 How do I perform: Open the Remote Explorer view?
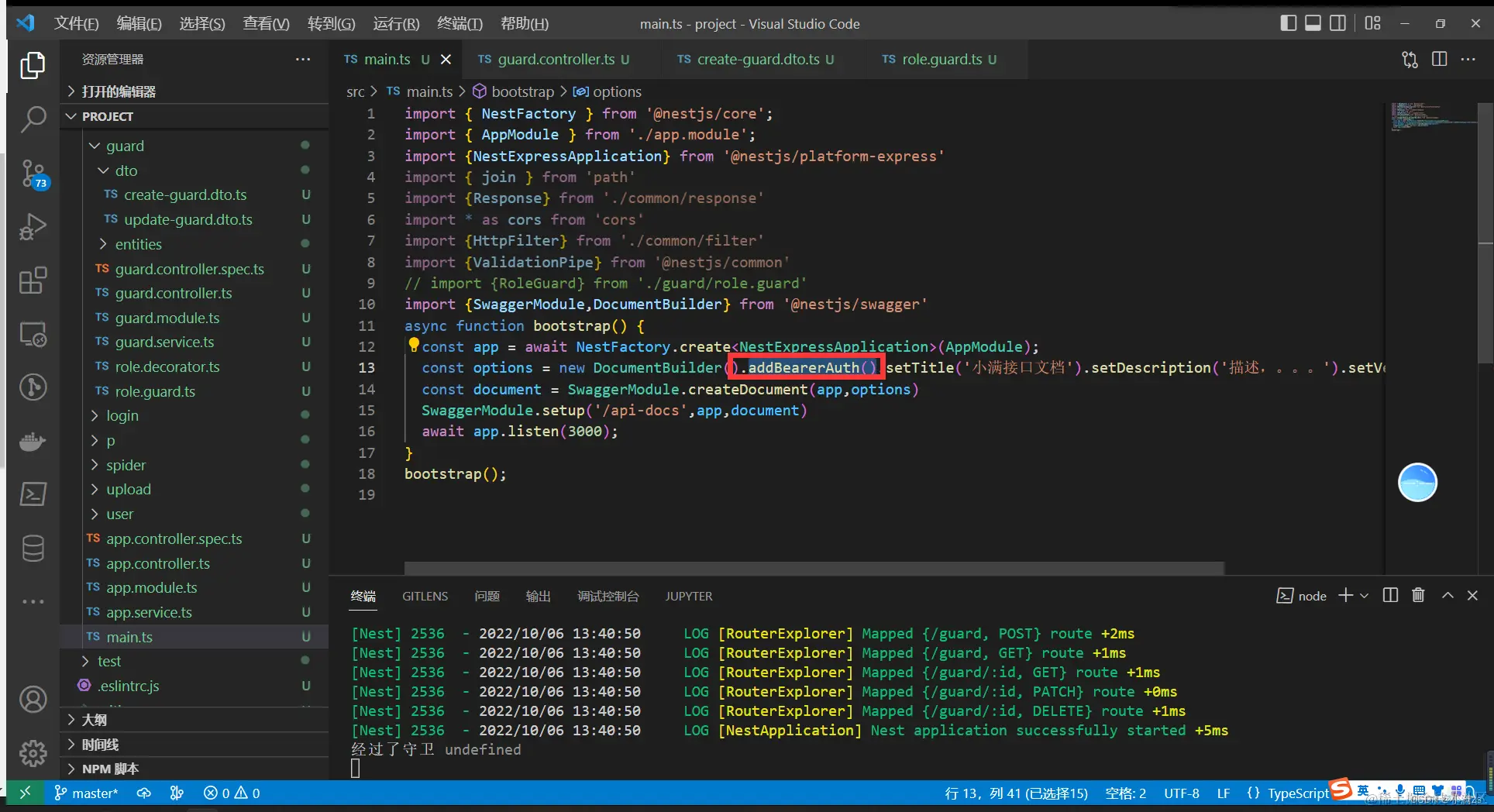pyautogui.click(x=33, y=334)
